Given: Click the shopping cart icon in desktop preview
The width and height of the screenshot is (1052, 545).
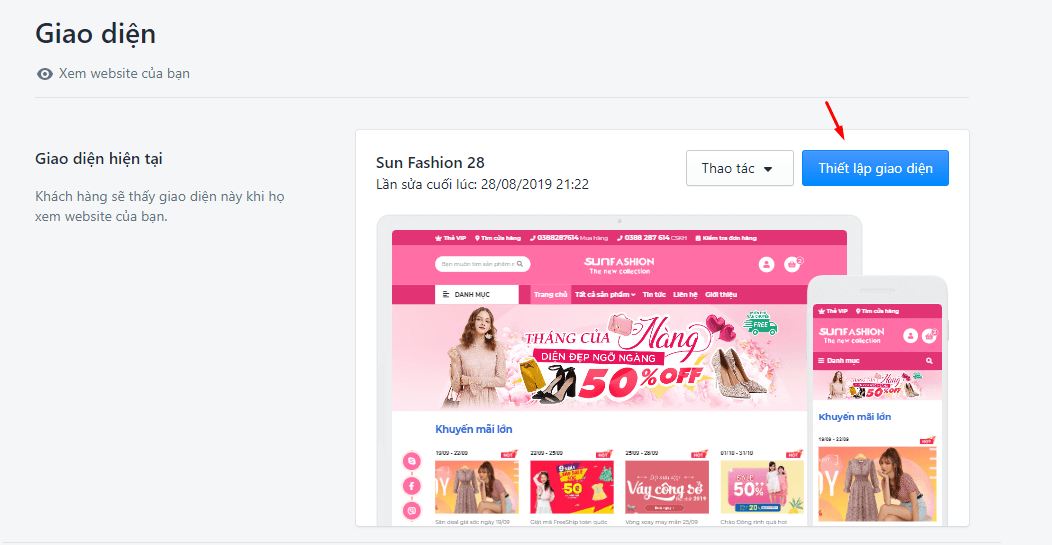Looking at the screenshot, I should (x=792, y=264).
